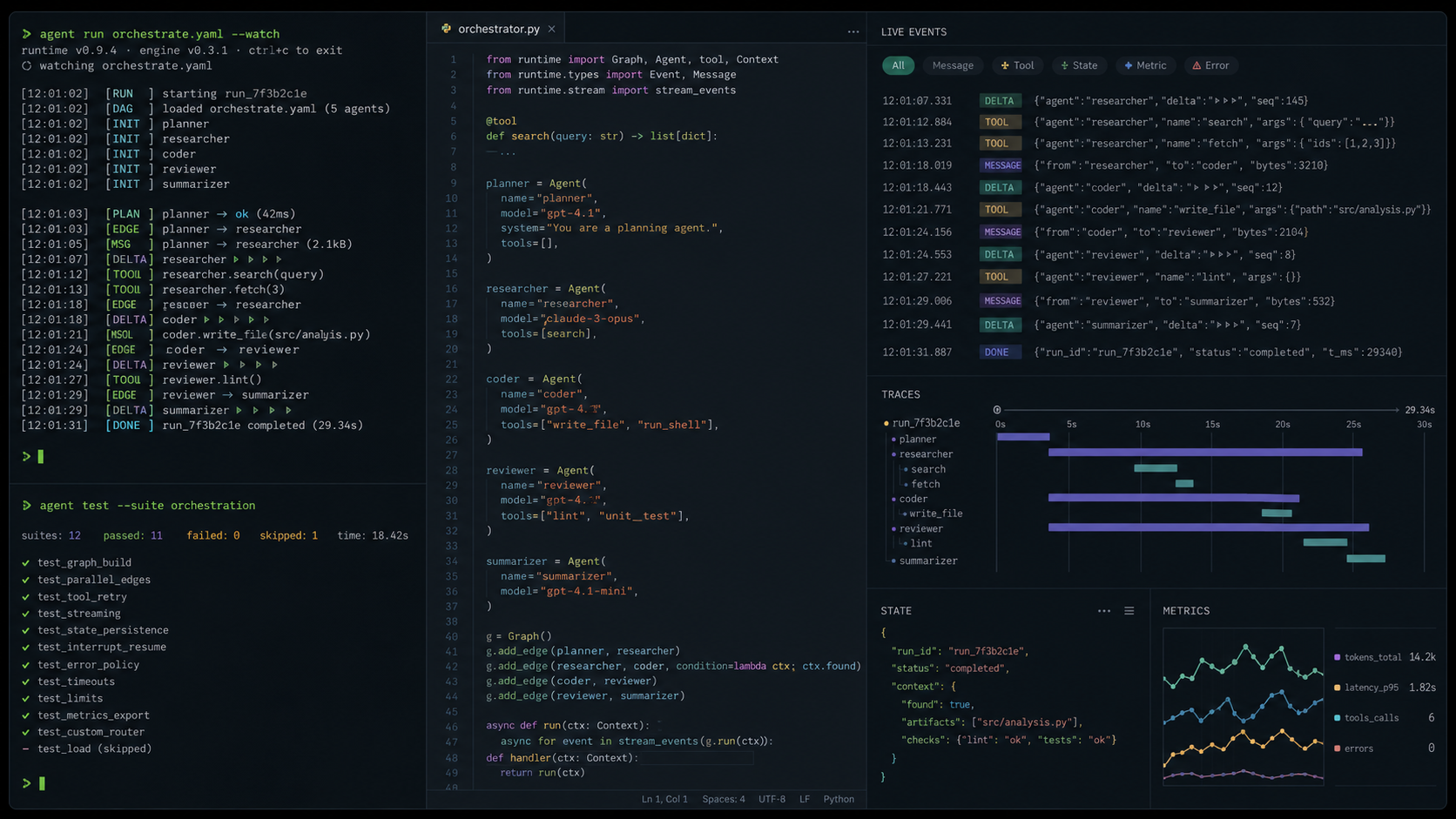Select the lint span in traces
This screenshot has height=819, width=1456.
tap(921, 543)
